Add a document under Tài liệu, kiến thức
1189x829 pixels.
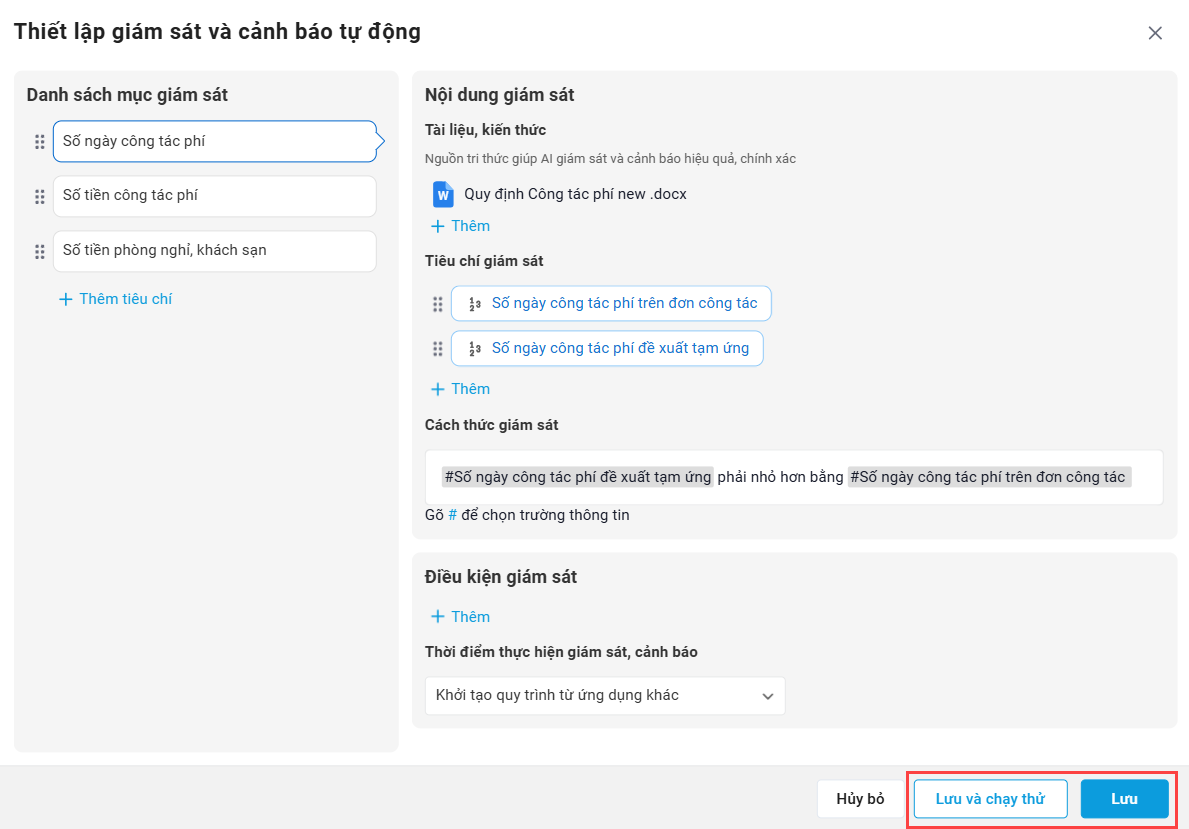click(x=460, y=226)
